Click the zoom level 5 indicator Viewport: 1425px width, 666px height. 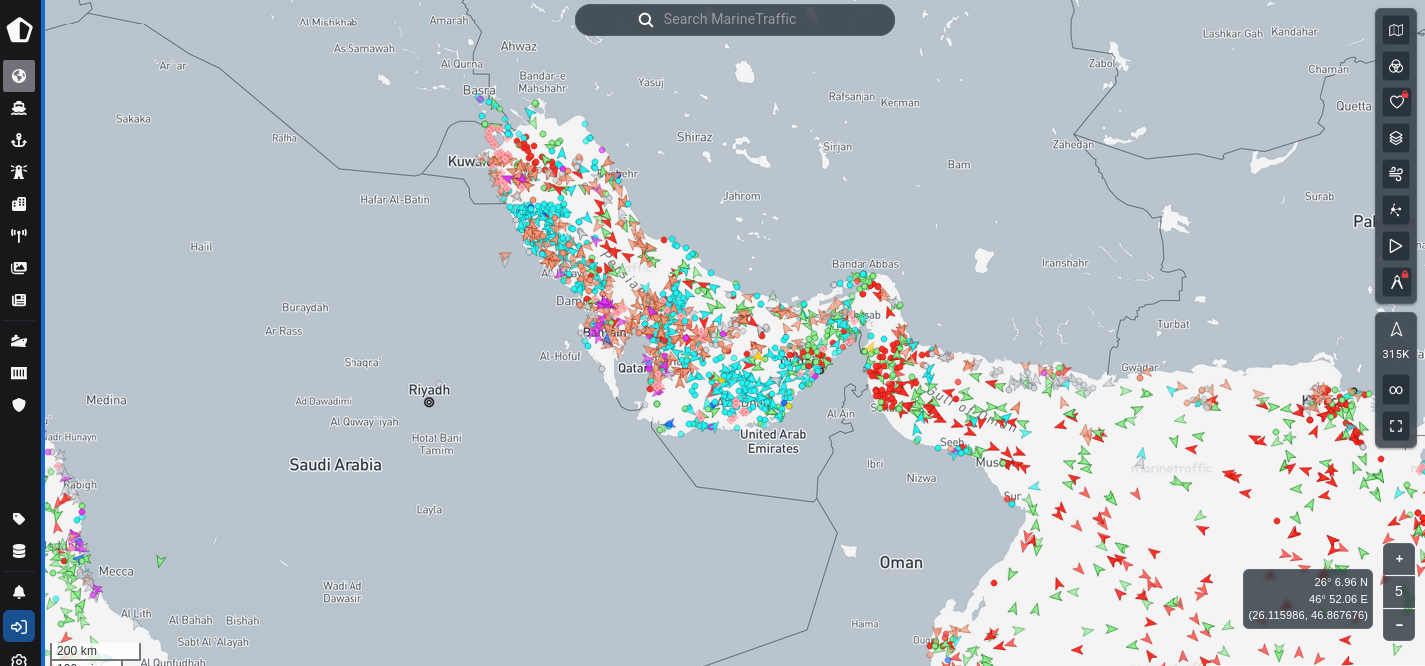pyautogui.click(x=1399, y=591)
